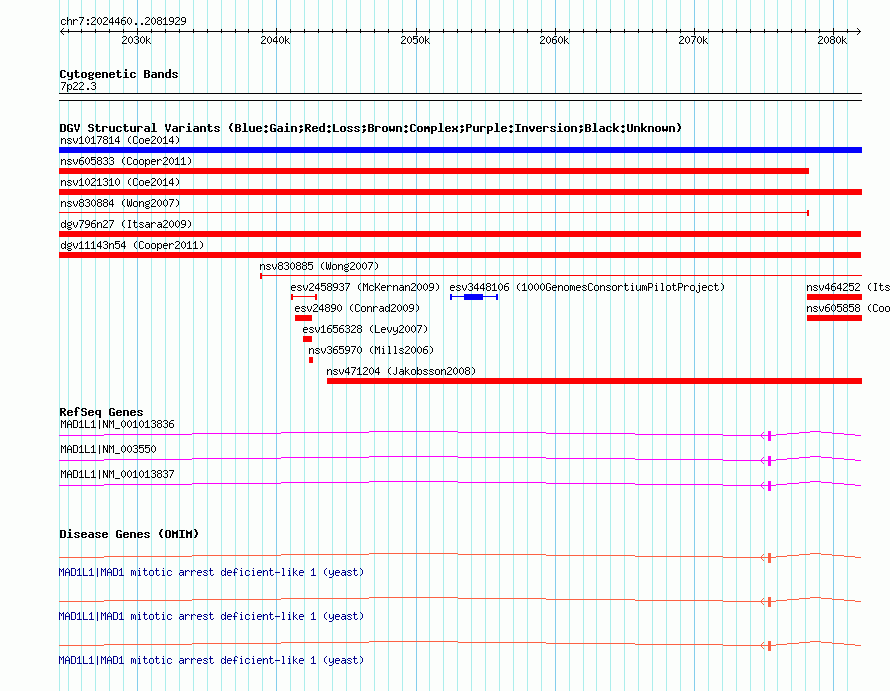This screenshot has width=890, height=691.
Task: Click the magenta exon on MAD1L1 NM_003550
Action: click(x=769, y=460)
